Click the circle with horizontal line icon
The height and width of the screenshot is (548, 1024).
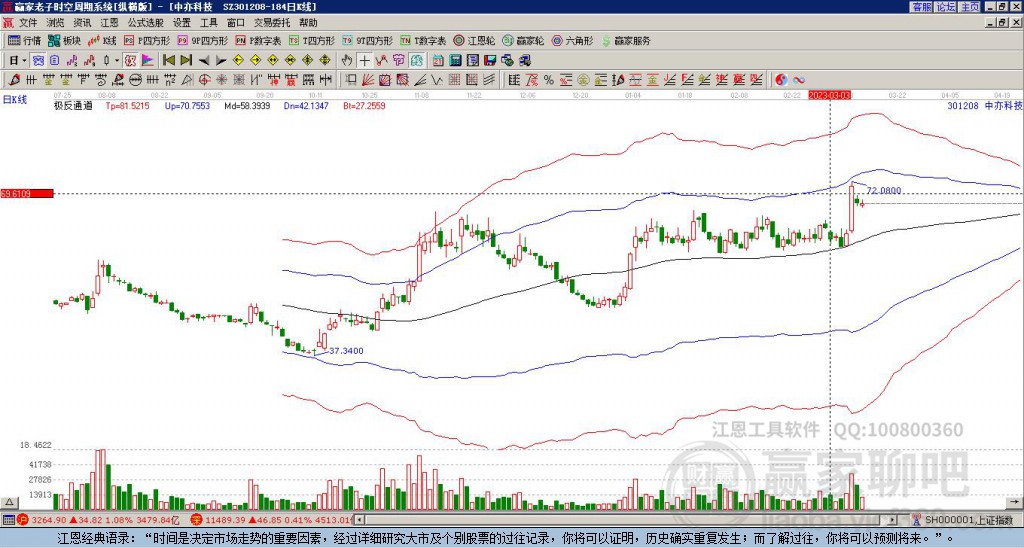click(135, 80)
